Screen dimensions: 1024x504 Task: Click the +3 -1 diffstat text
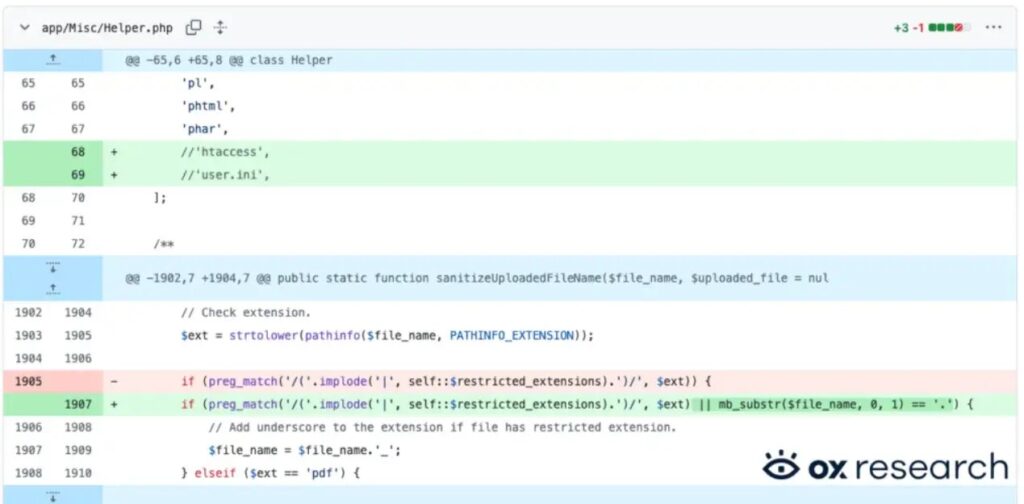tap(909, 28)
